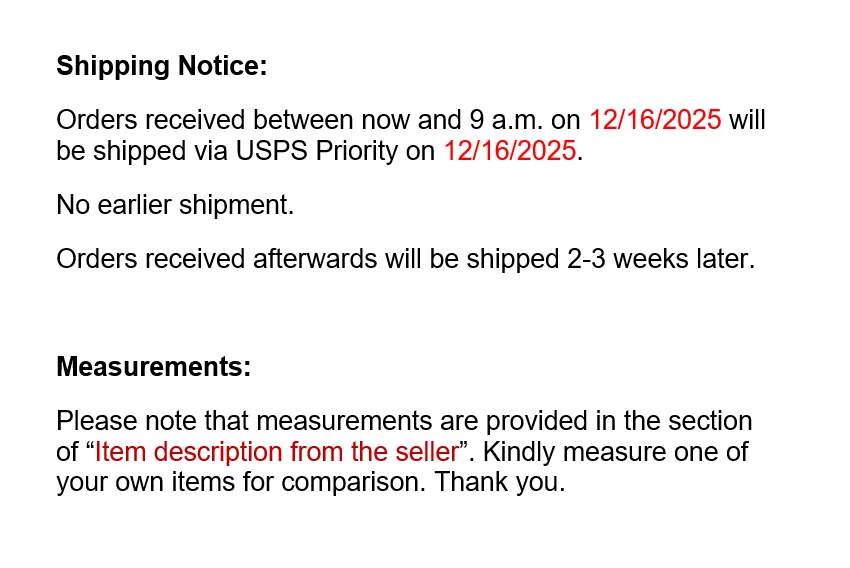Click the "9 a.m." time text
Screen dimensions: 850x568
tap(506, 121)
